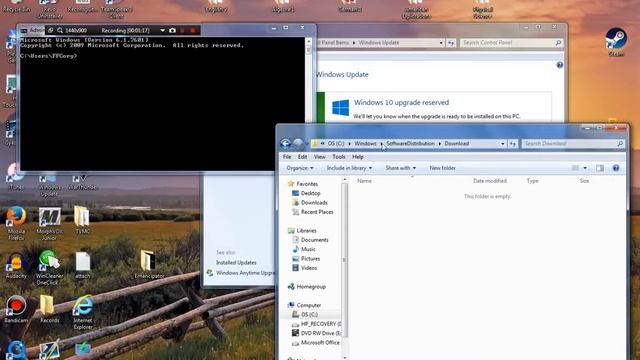Image resolution: width=640 pixels, height=360 pixels.
Task: Open Music library
Action: [304, 249]
